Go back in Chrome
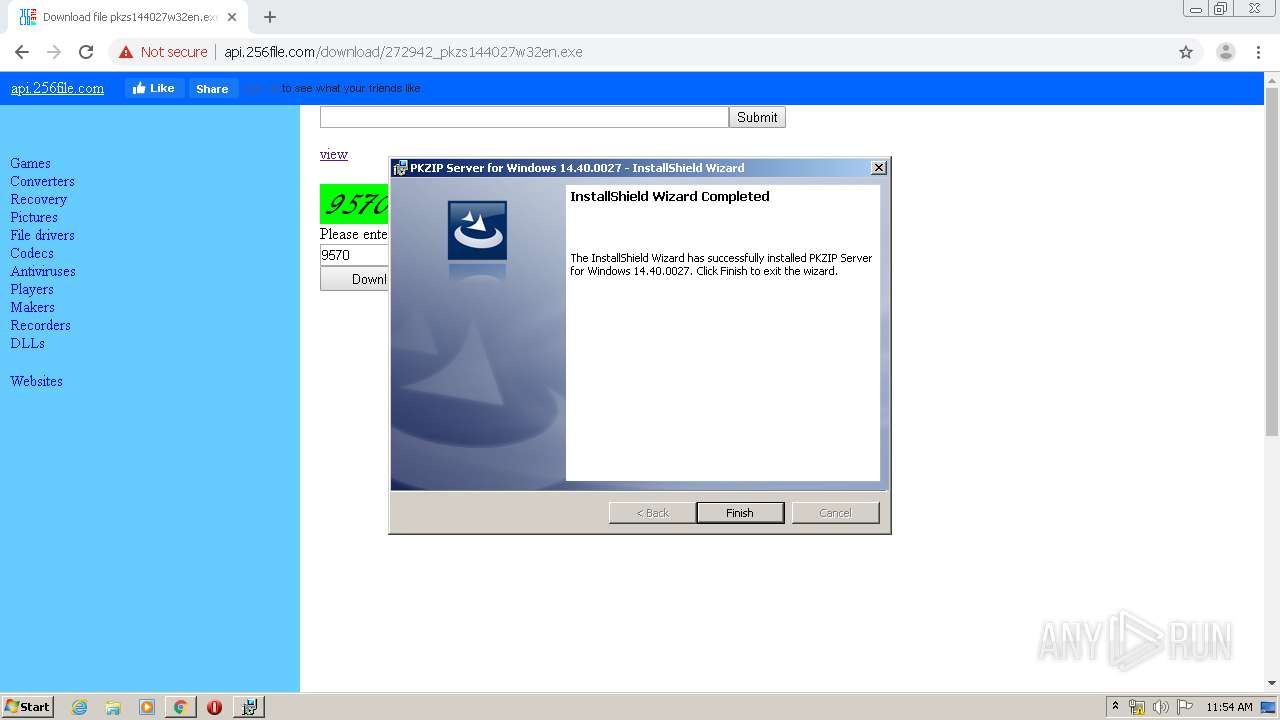Viewport: 1280px width, 720px height. point(22,52)
